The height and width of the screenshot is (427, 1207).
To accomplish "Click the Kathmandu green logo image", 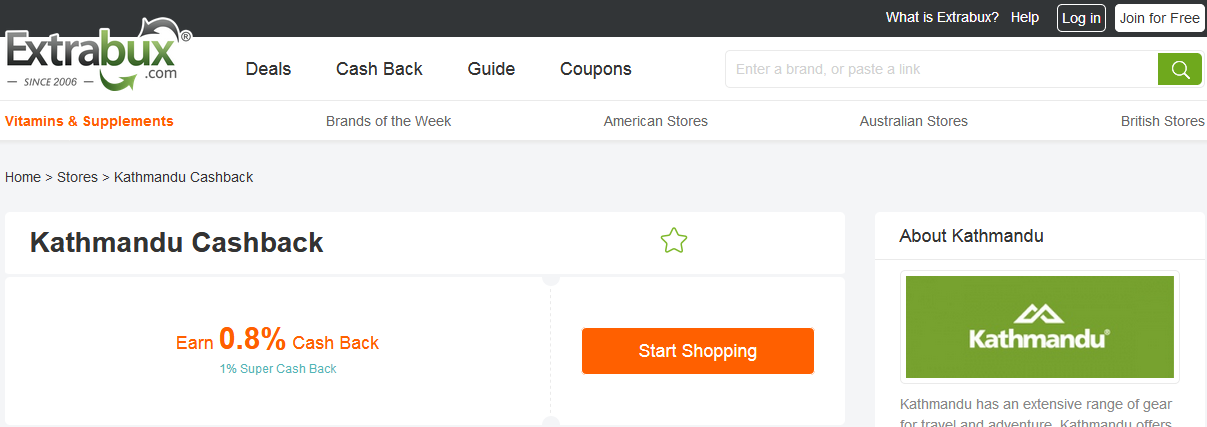I will 1039,327.
